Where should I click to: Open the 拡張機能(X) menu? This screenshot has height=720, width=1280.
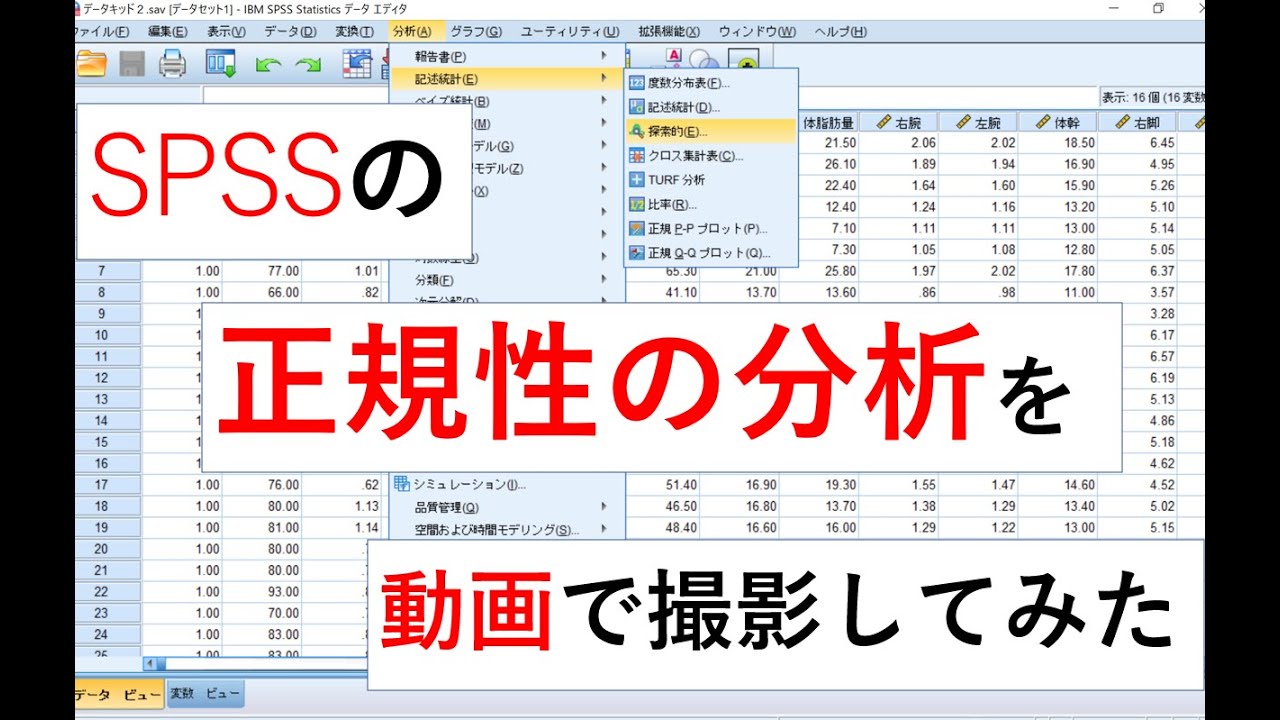(669, 32)
